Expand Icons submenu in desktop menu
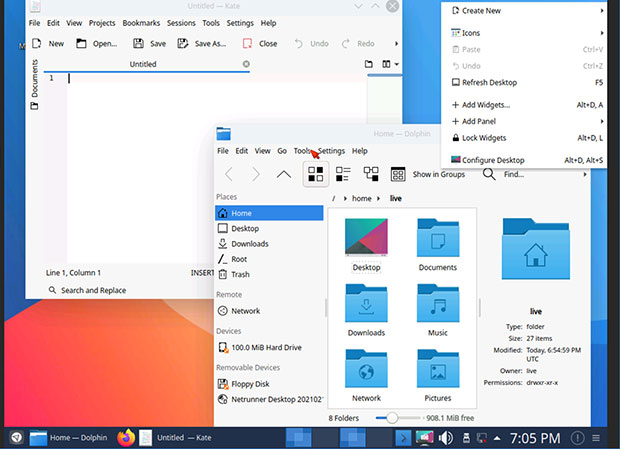Screen dimensions: 620x449 click(x=525, y=33)
